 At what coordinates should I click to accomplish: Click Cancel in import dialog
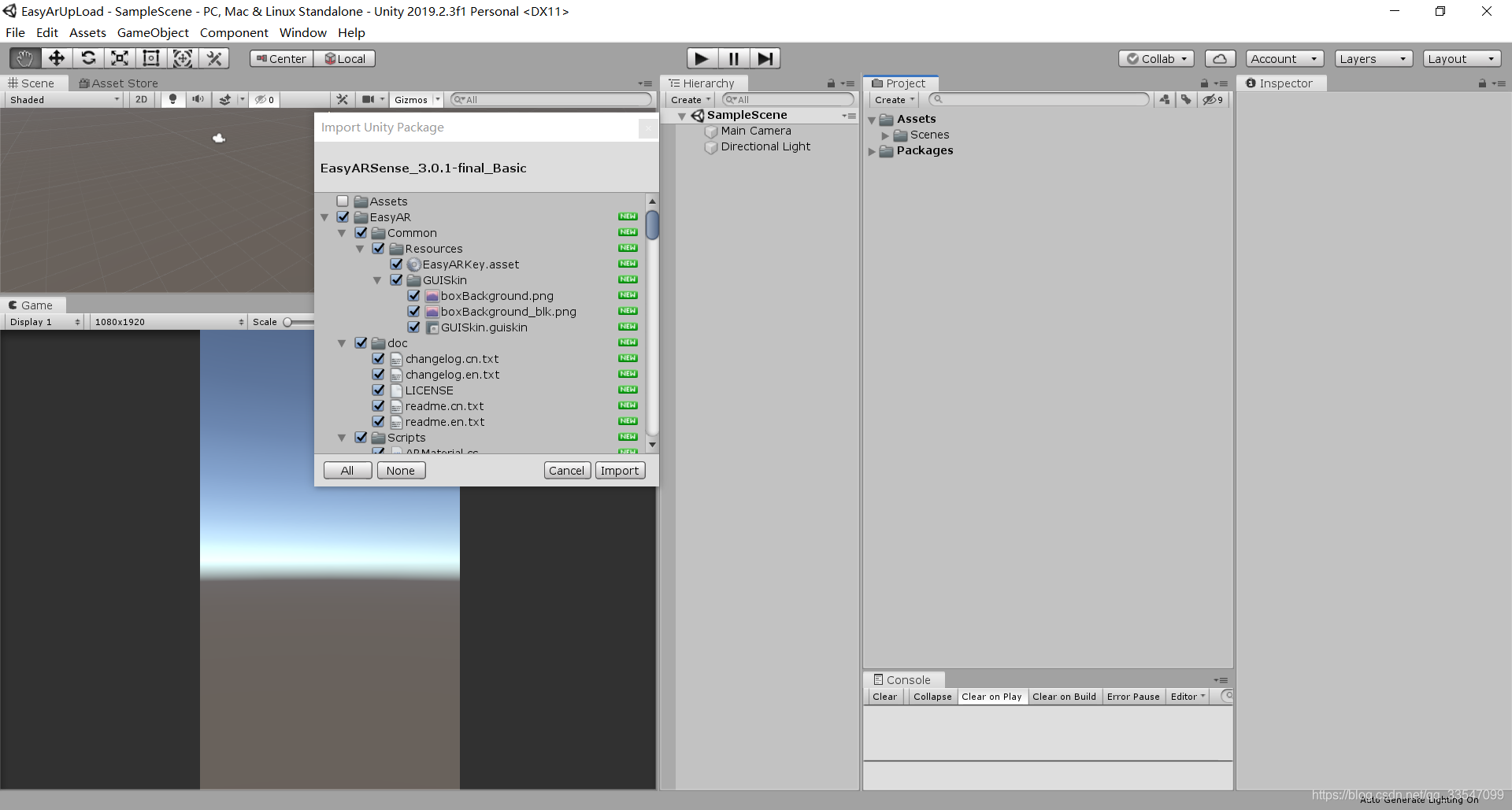click(567, 471)
